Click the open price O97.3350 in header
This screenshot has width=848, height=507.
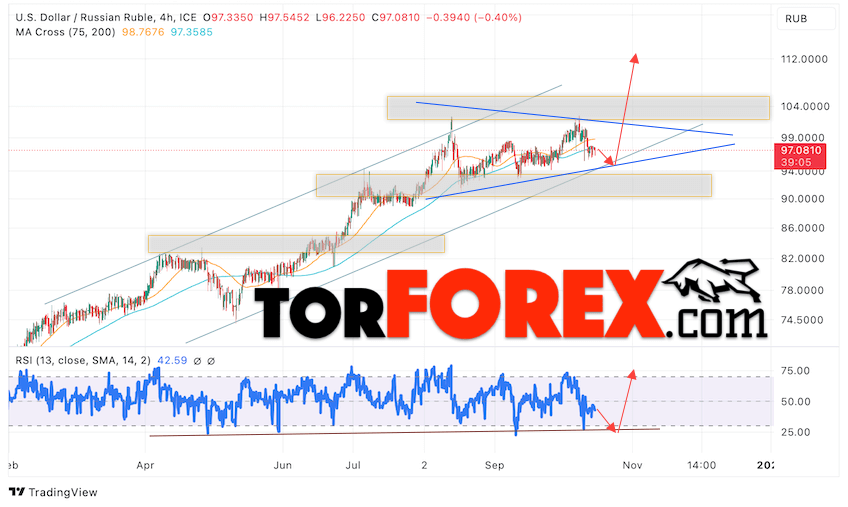click(228, 17)
